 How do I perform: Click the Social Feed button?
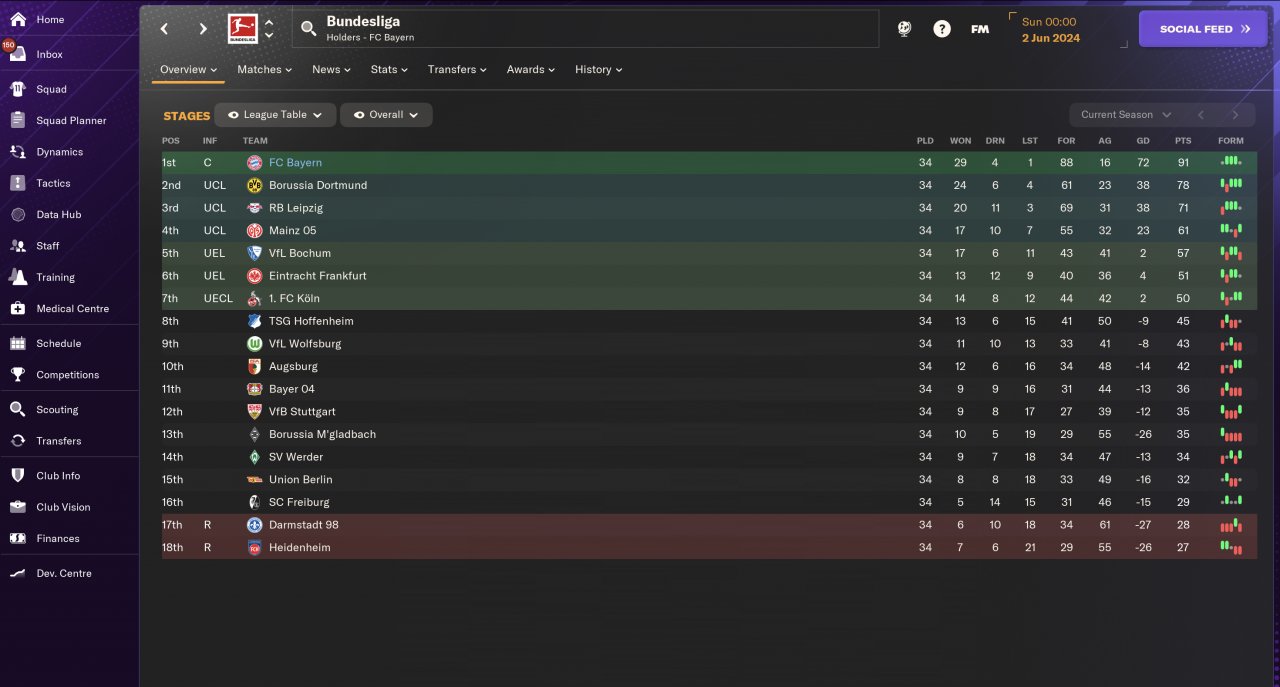point(1203,29)
